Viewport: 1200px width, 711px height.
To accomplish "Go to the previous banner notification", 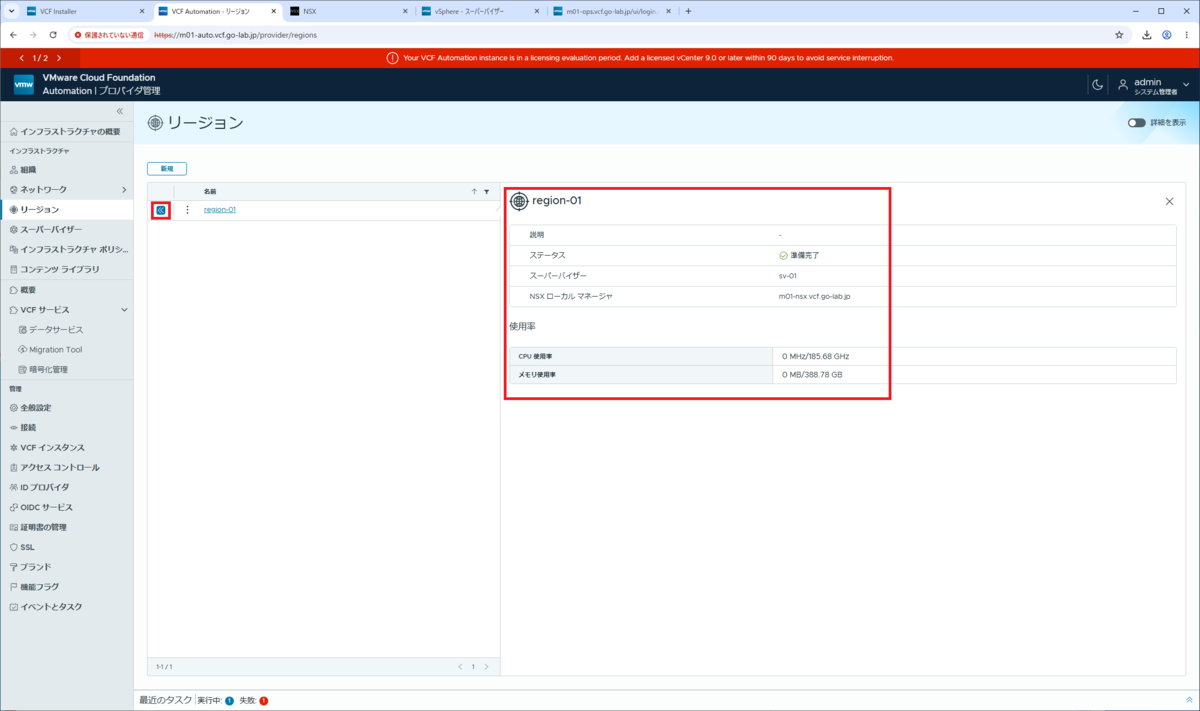I will pyautogui.click(x=22, y=58).
